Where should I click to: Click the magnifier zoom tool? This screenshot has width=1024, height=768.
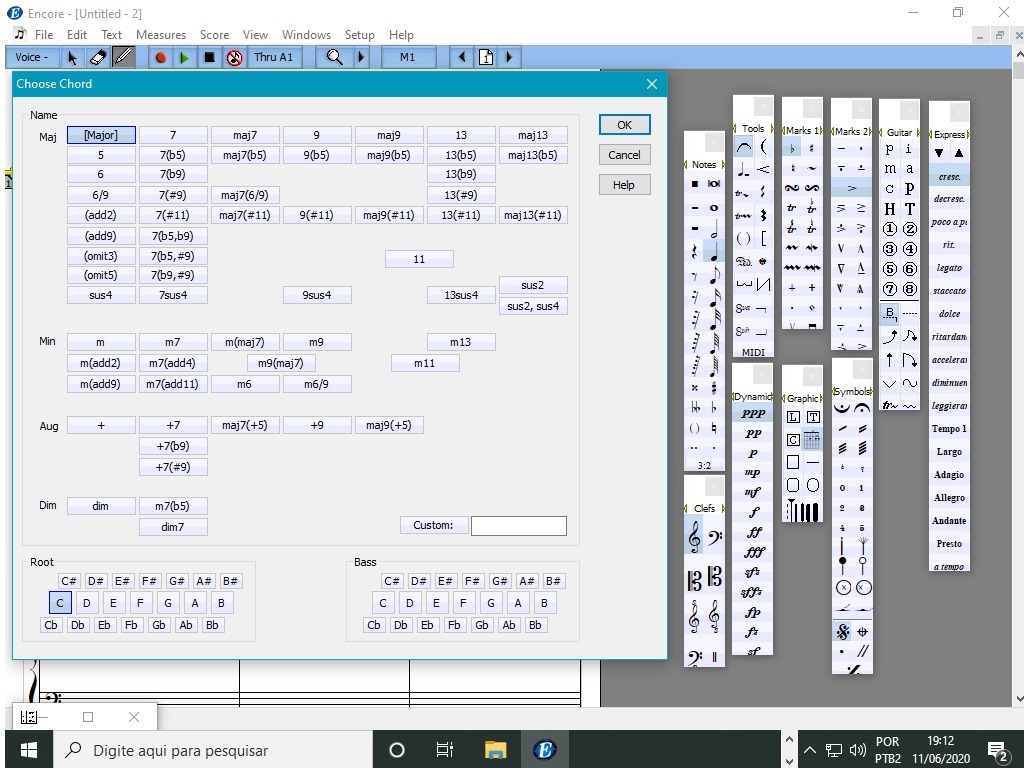click(334, 57)
